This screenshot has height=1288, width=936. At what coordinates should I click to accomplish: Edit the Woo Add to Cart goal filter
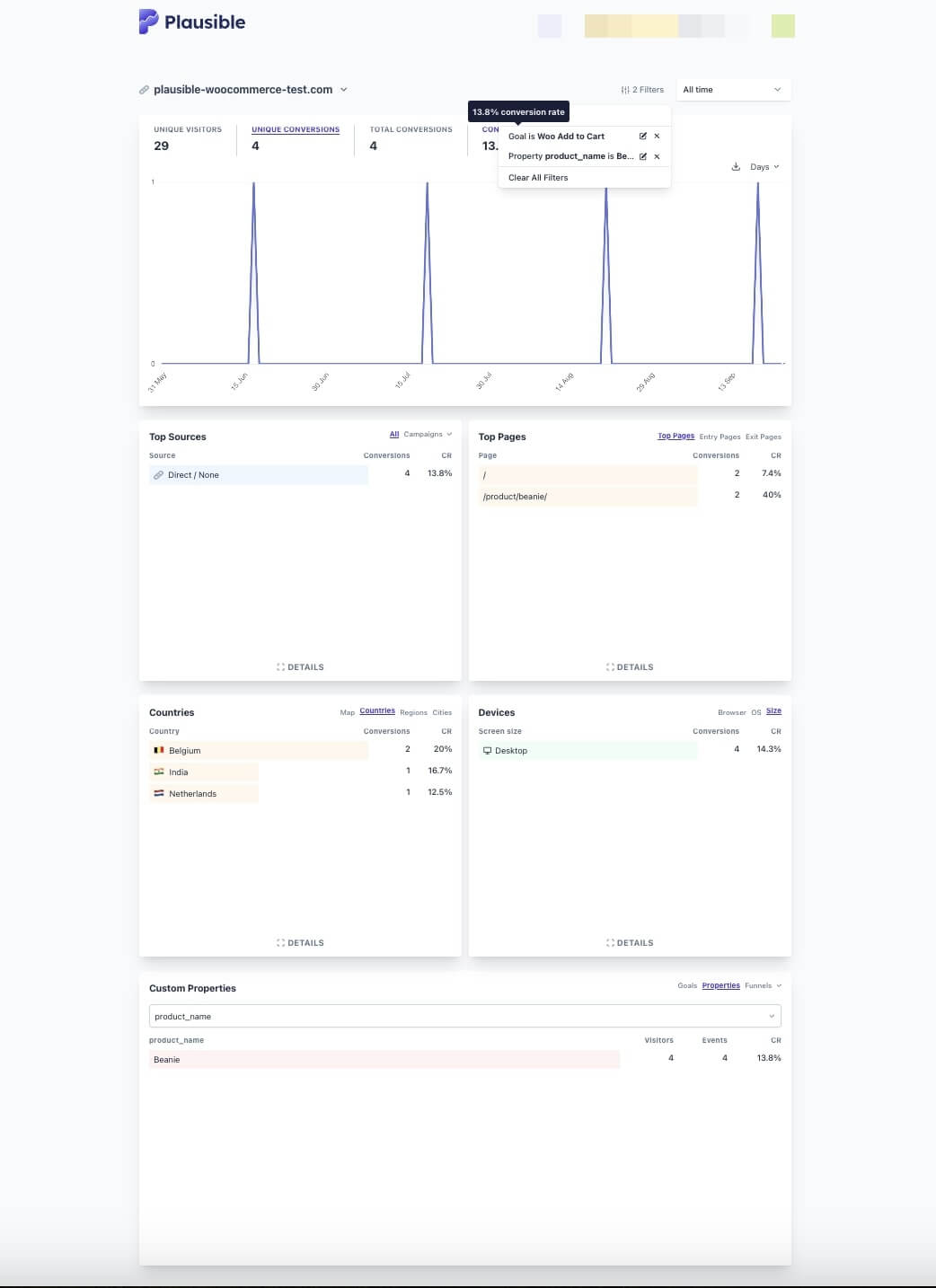coord(642,137)
